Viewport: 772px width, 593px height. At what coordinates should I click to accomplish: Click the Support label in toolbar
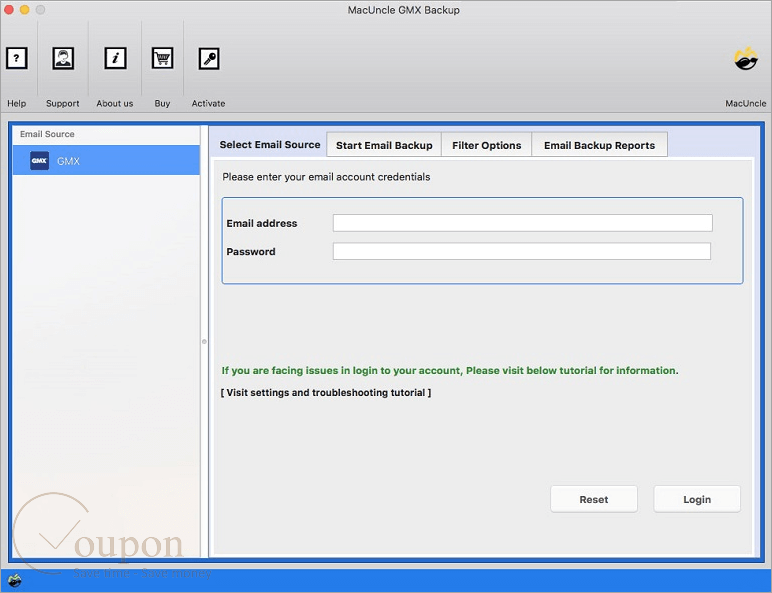pos(63,103)
